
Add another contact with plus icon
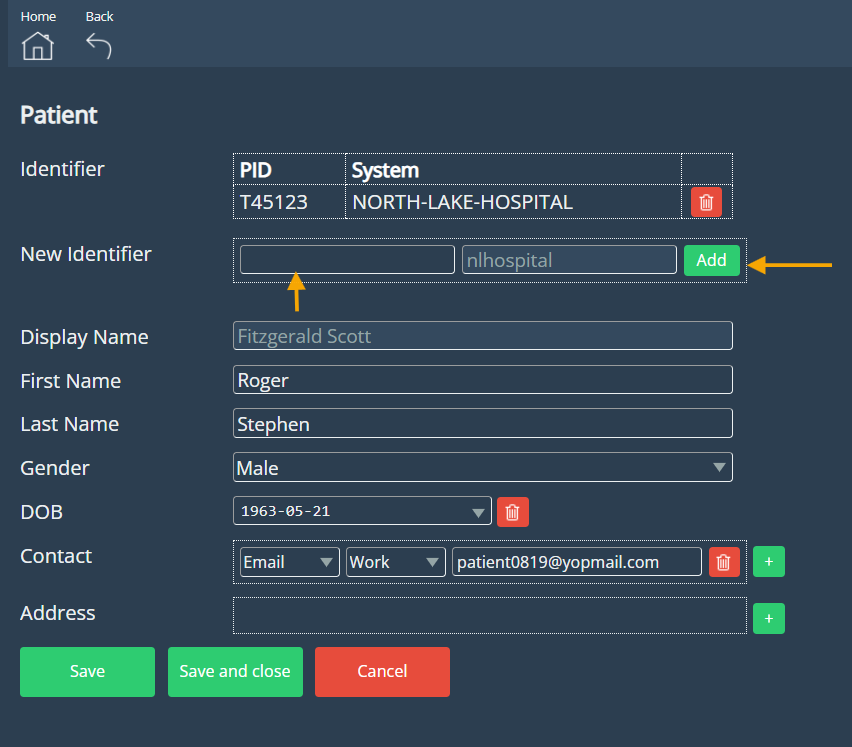point(768,562)
